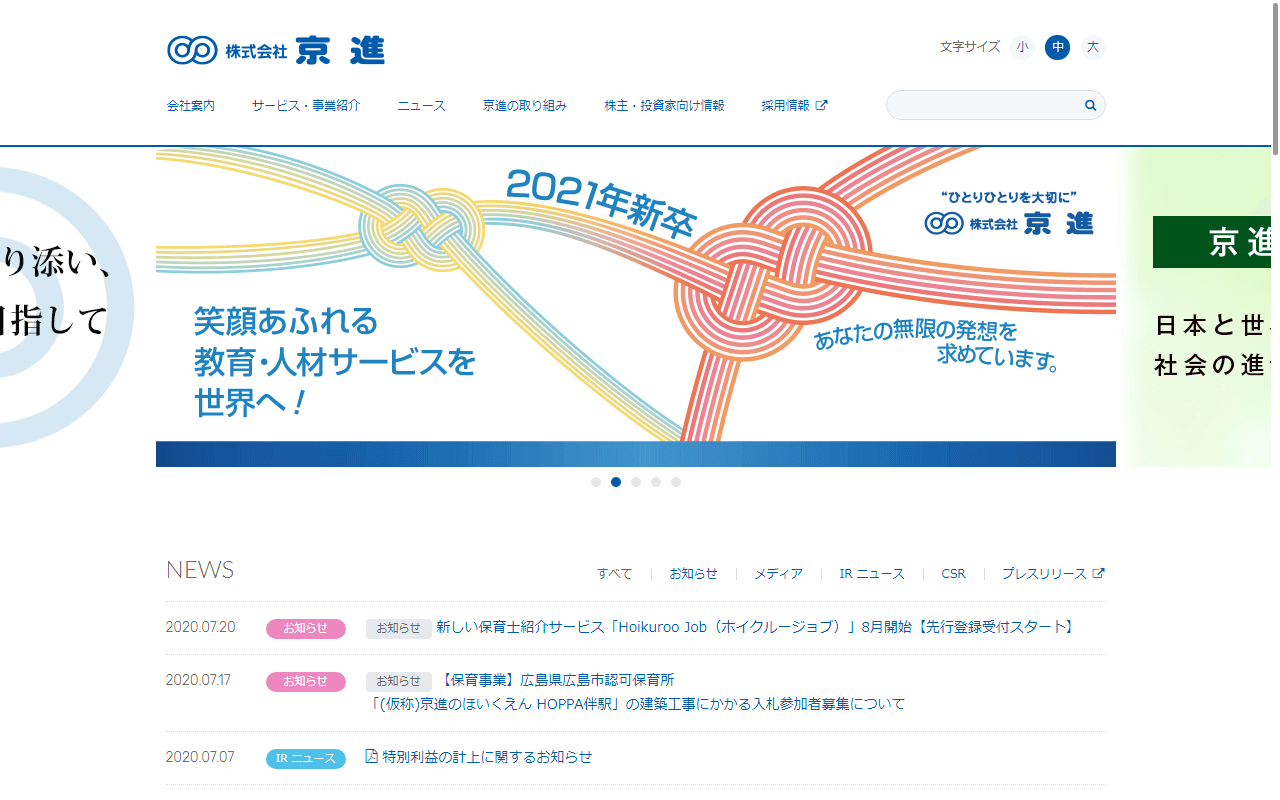1280x800 pixels.
Task: Open the 会社案内 menu
Action: 191,105
